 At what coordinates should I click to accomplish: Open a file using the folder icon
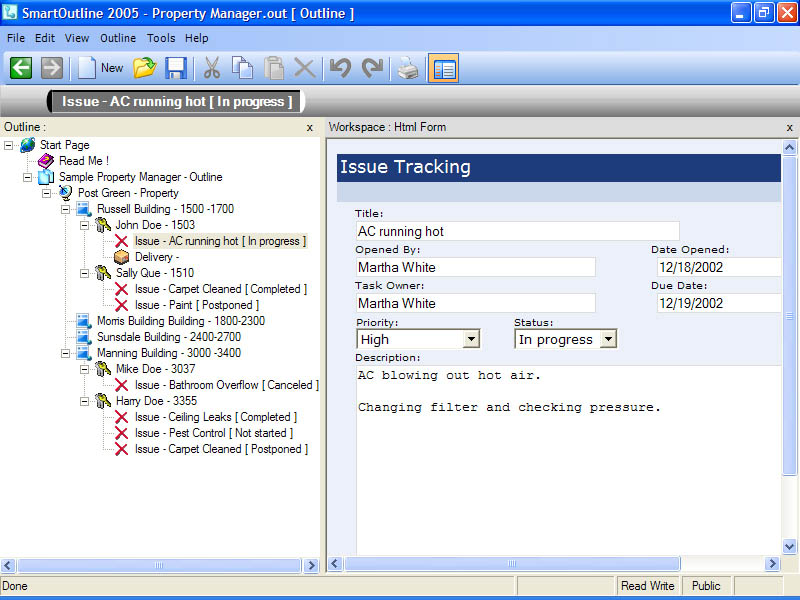[x=144, y=68]
